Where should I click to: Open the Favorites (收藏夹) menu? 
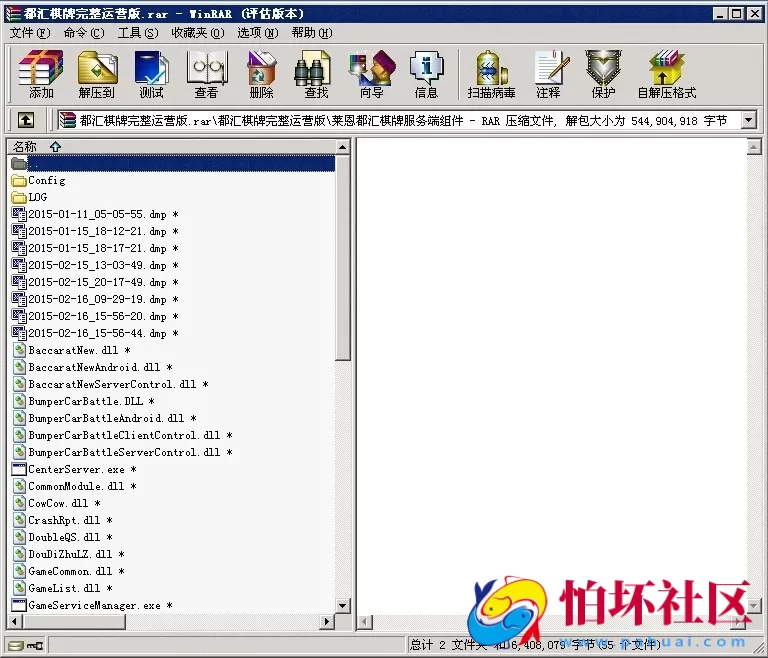click(196, 32)
